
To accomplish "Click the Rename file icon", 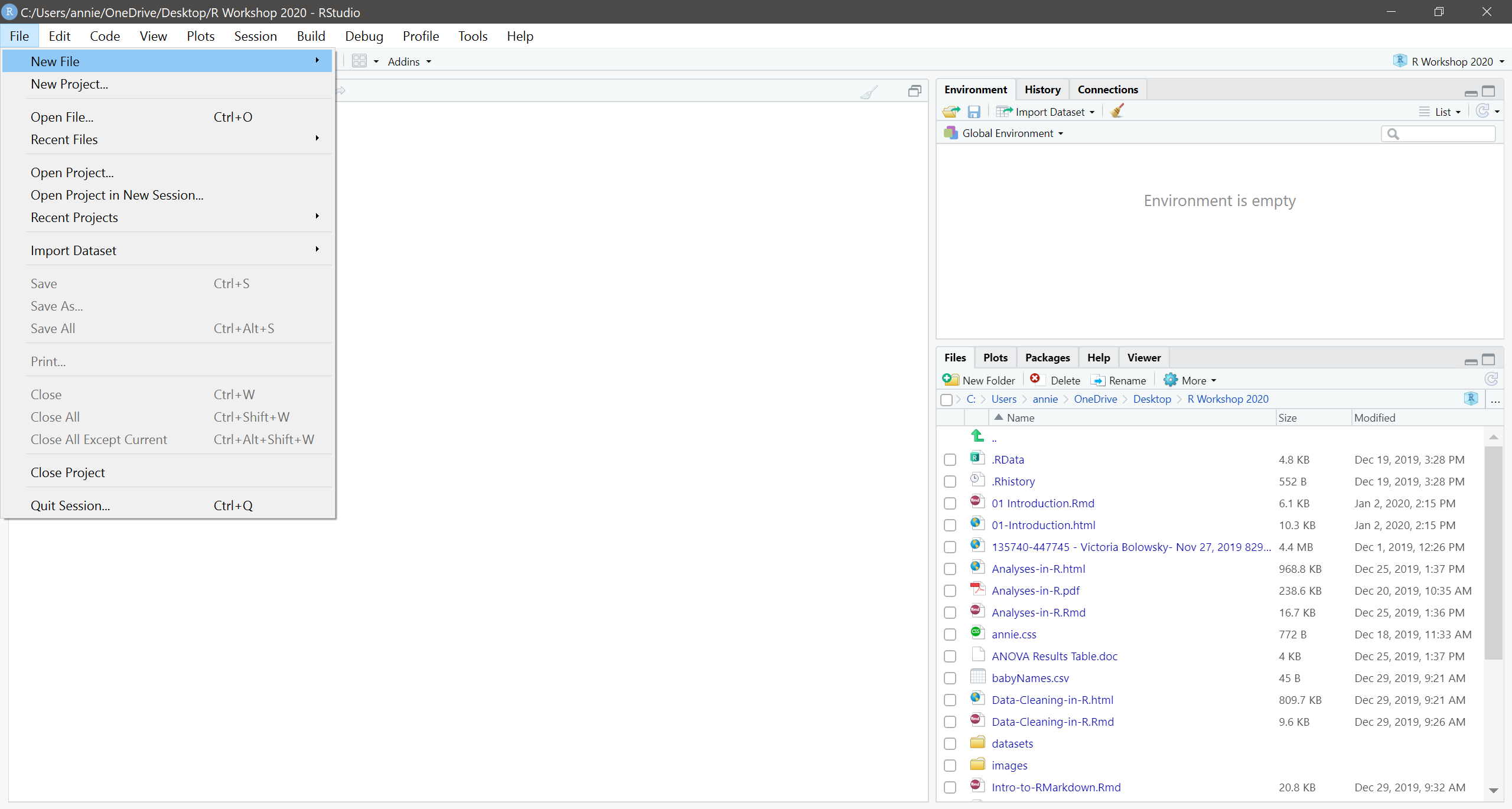I will click(1098, 380).
